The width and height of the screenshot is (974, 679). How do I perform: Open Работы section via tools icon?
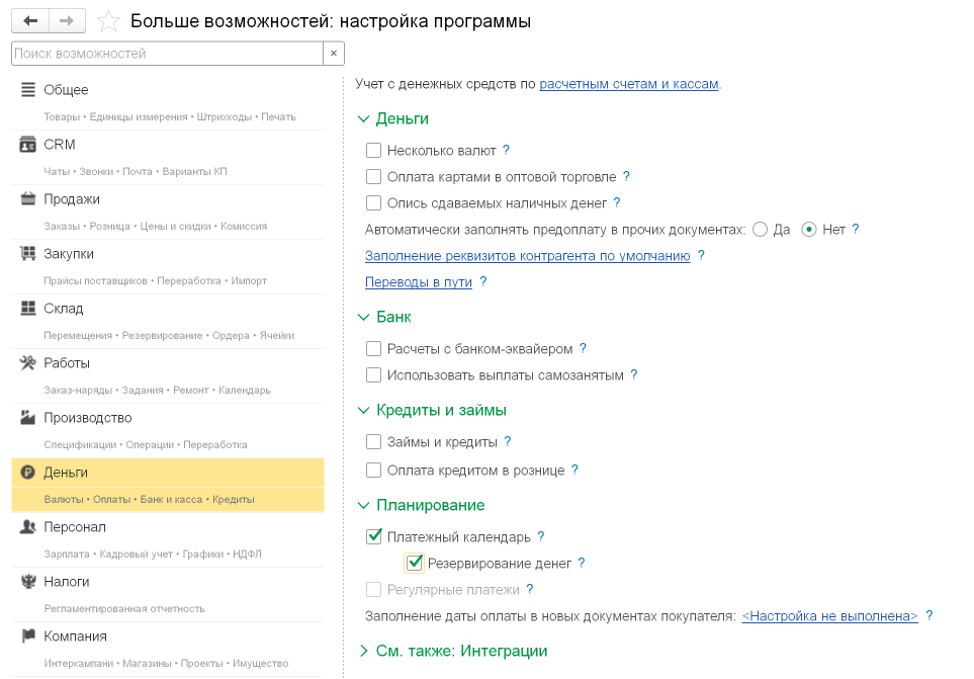(28, 363)
